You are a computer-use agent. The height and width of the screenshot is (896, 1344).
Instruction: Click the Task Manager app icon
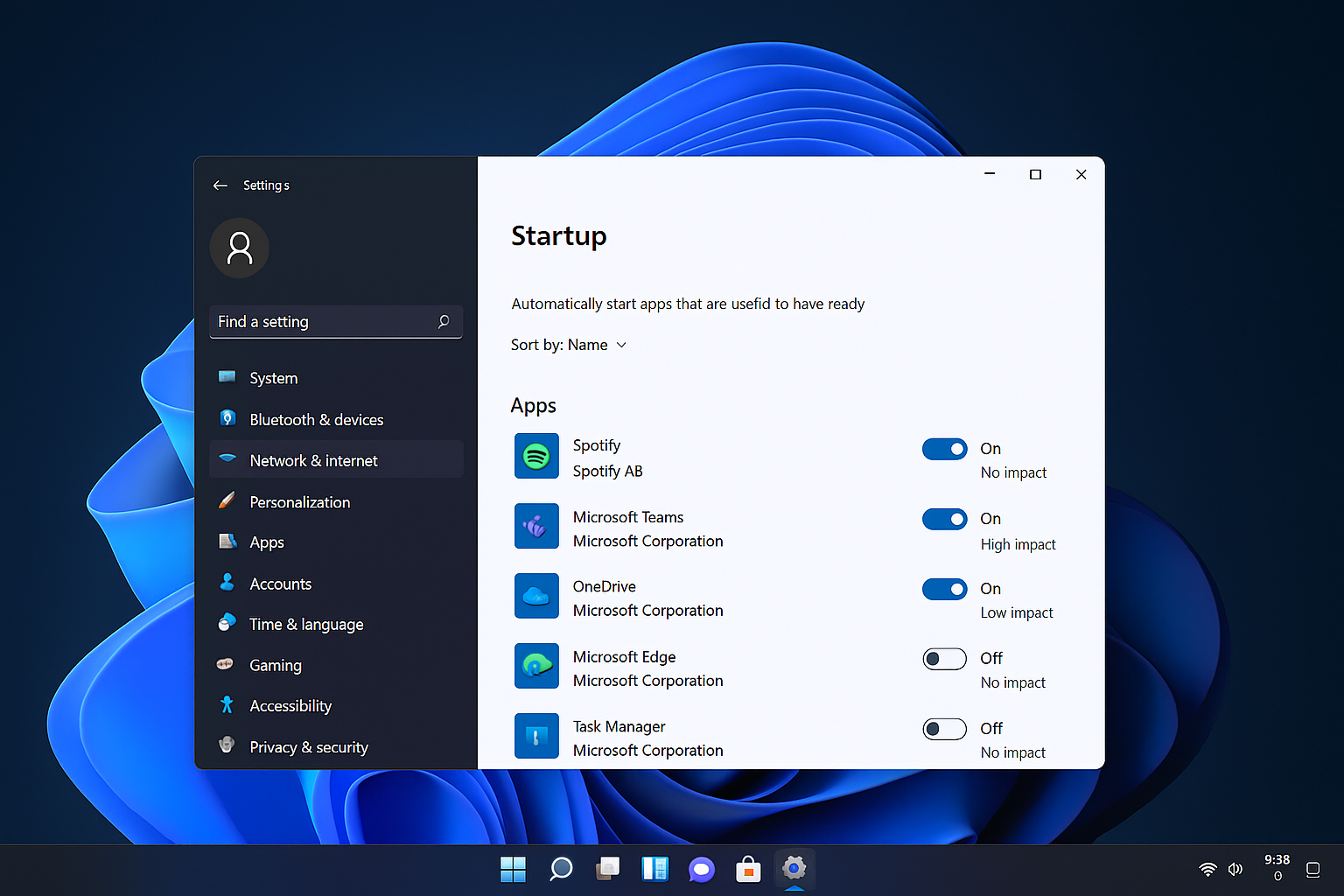[535, 736]
